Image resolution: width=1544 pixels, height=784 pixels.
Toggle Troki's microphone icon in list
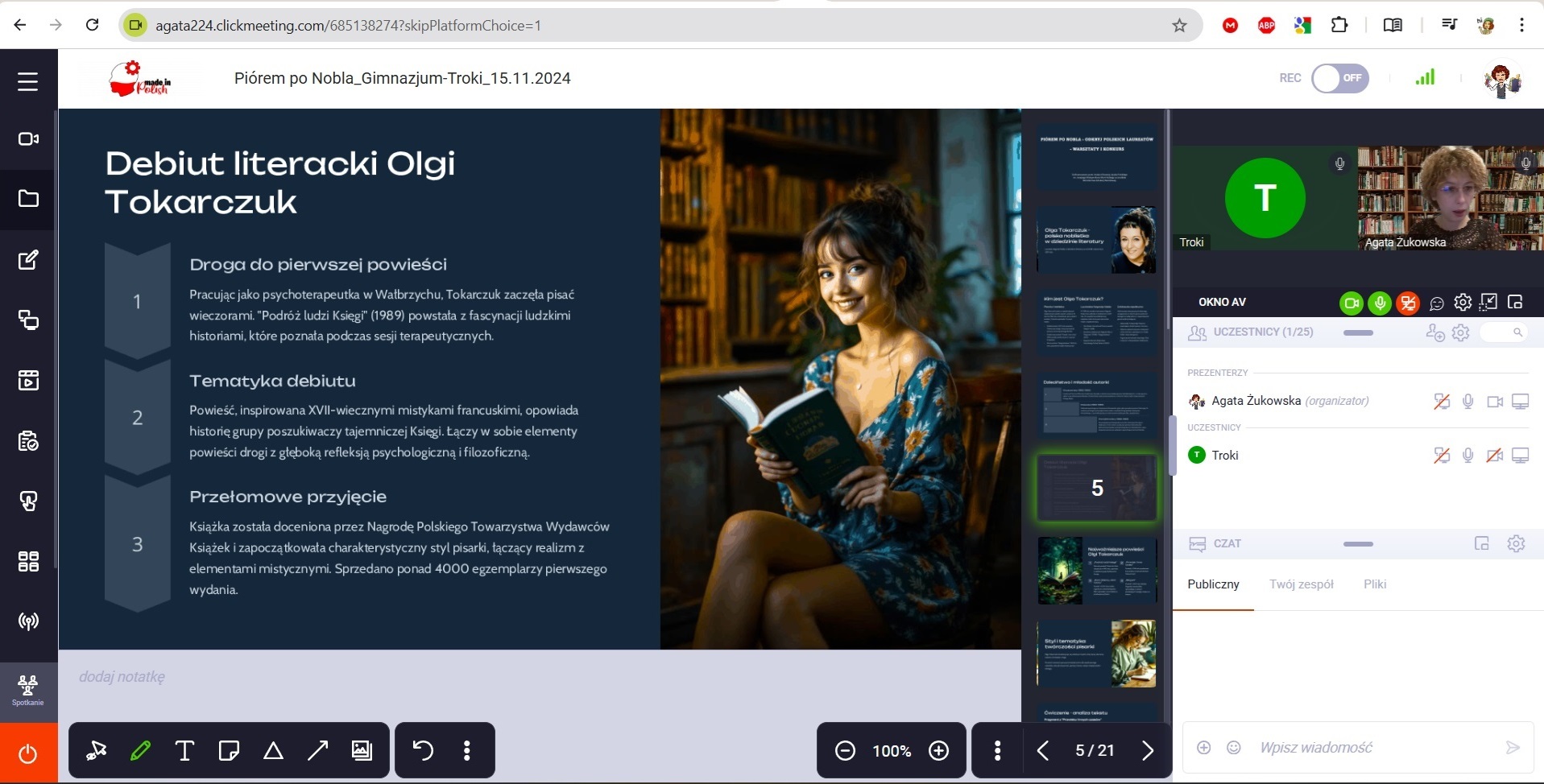(1468, 456)
